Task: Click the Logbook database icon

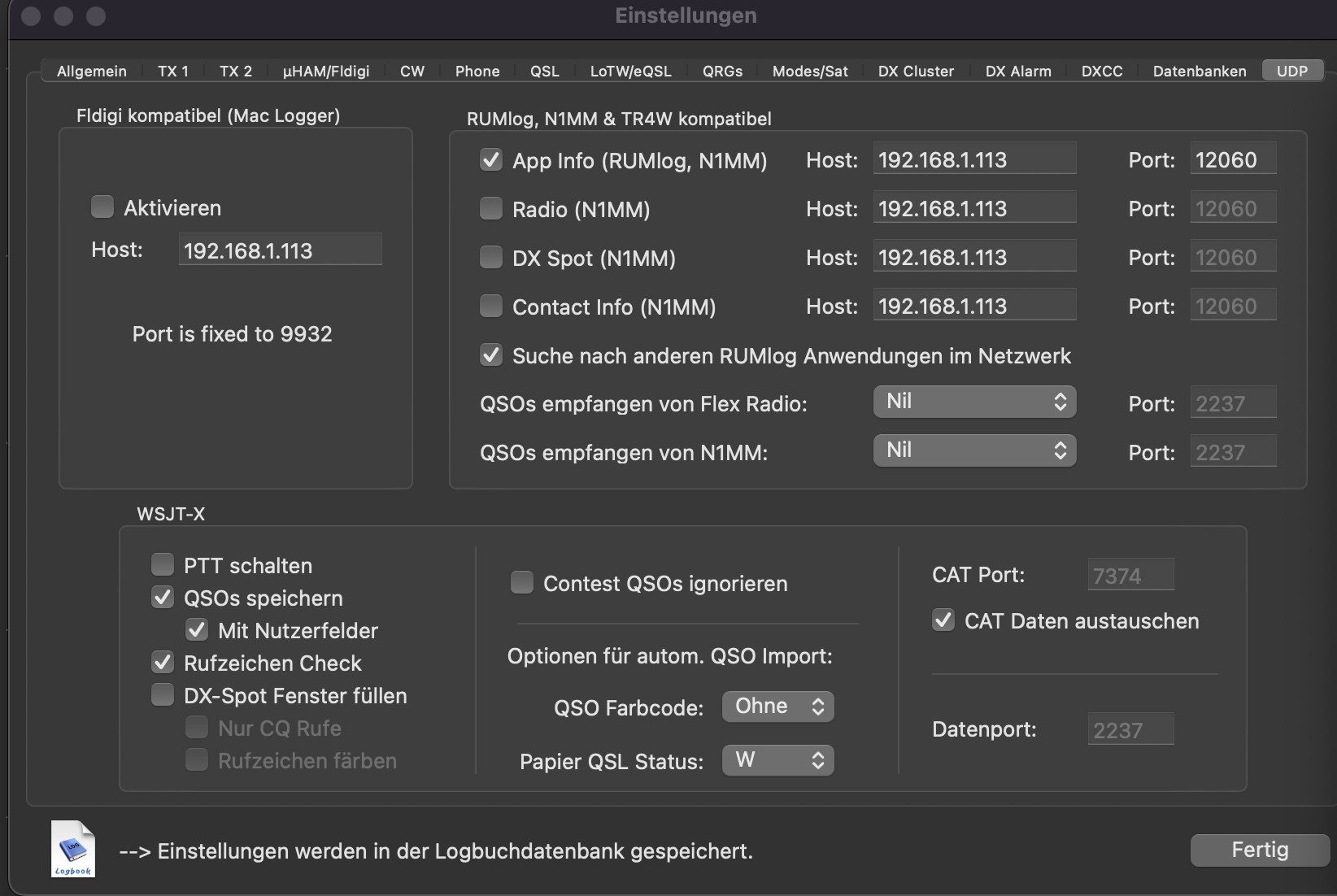Action: pos(73,850)
